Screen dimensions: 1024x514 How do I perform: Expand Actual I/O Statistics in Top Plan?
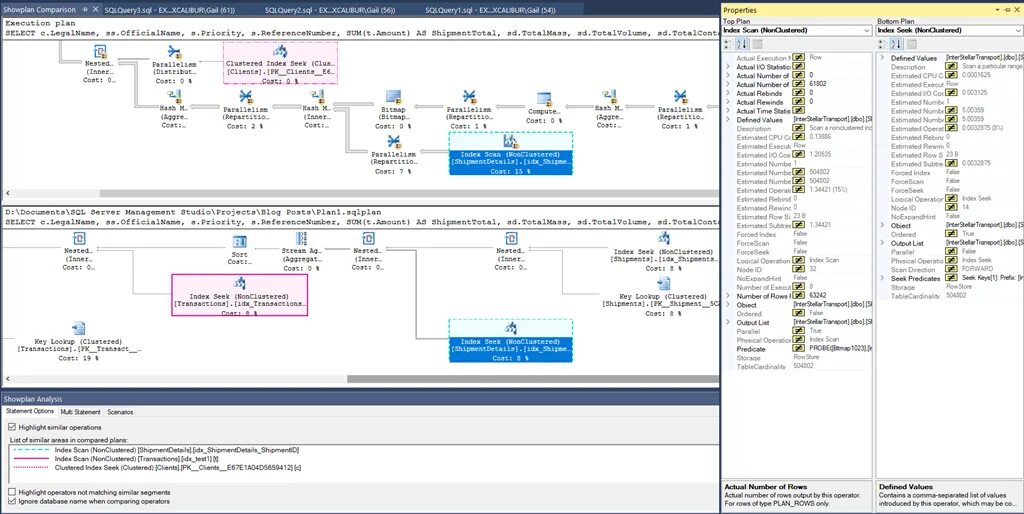(728, 67)
